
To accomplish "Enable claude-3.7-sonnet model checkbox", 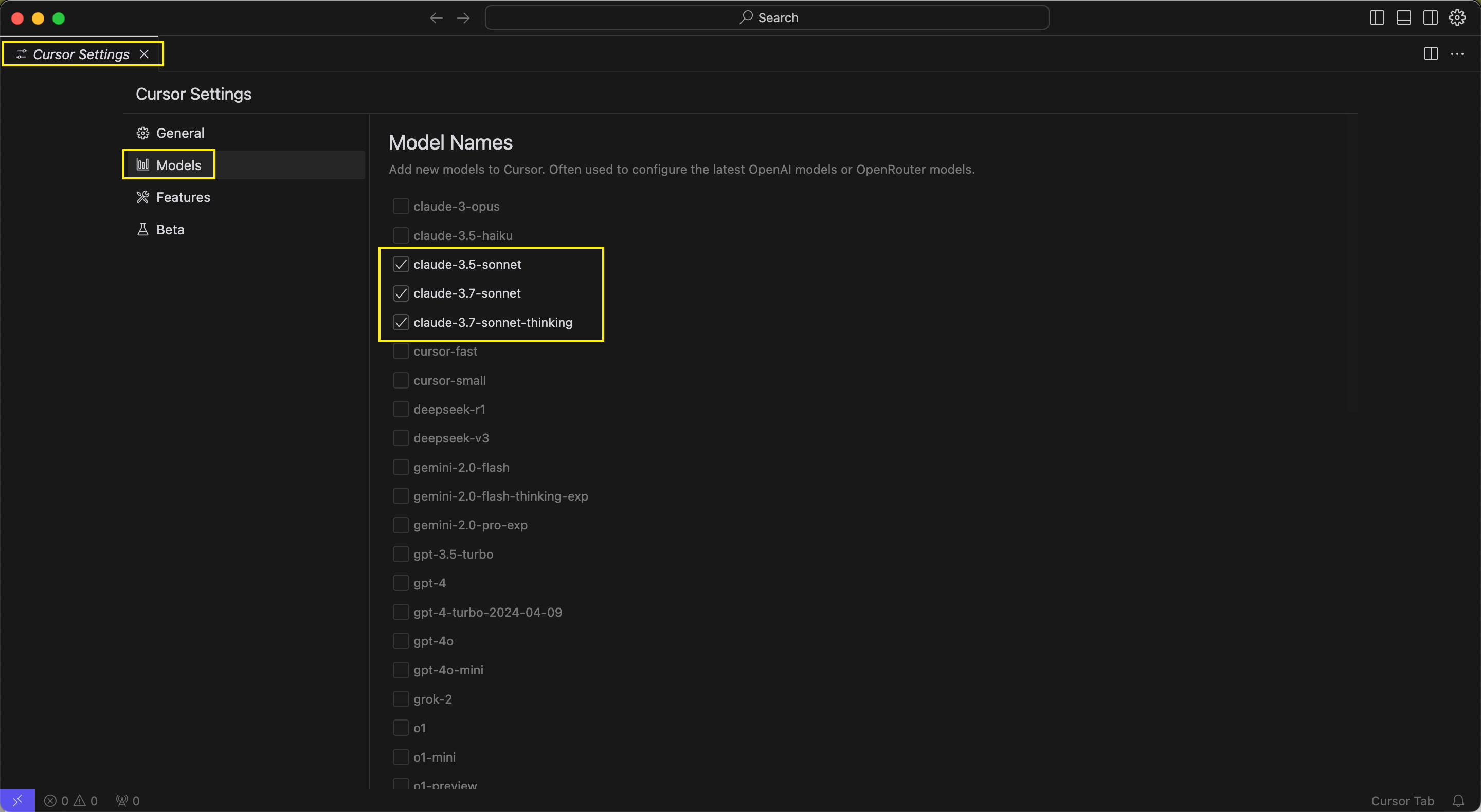I will click(401, 293).
